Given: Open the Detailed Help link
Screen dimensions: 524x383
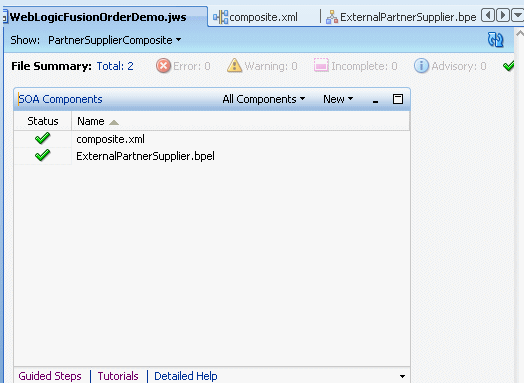Looking at the screenshot, I should (186, 376).
